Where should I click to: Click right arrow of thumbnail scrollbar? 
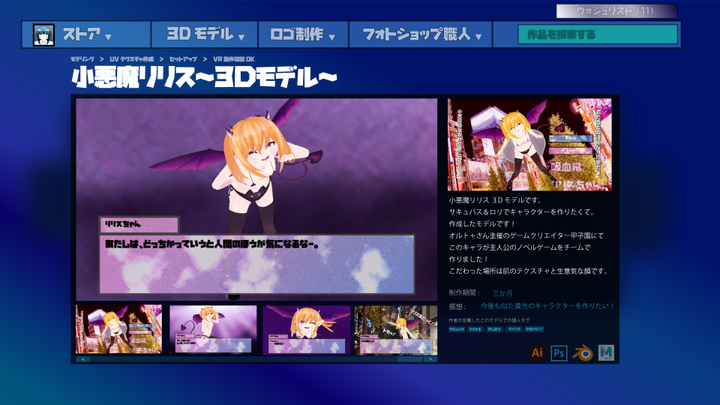tap(430, 360)
